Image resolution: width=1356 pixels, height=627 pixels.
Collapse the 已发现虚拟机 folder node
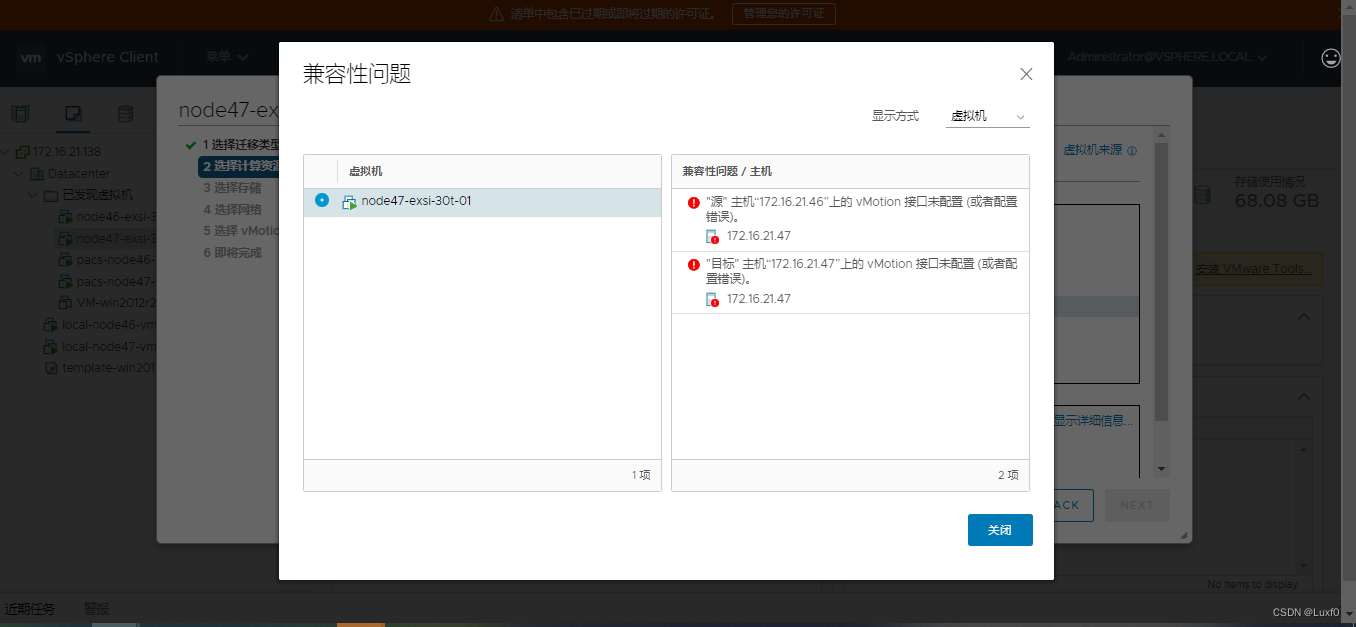(x=33, y=195)
